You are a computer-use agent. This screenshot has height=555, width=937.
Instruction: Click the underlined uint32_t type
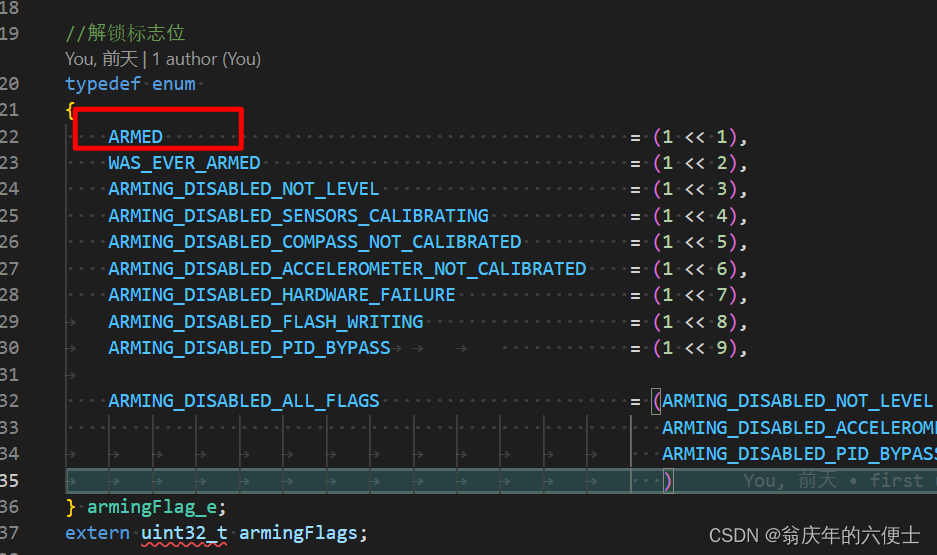184,533
